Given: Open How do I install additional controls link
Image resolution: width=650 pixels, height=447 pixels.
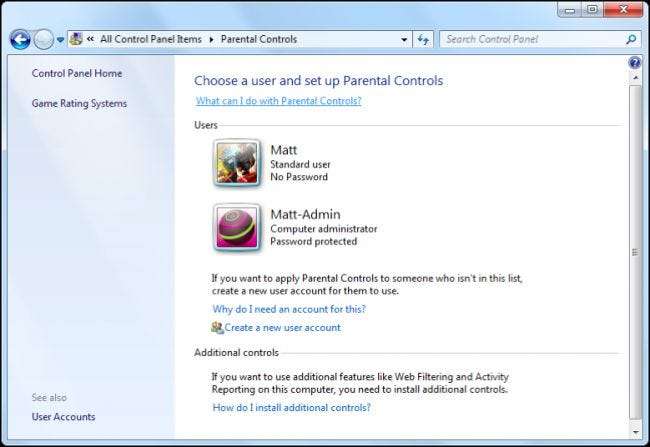Looking at the screenshot, I should (x=291, y=408).
